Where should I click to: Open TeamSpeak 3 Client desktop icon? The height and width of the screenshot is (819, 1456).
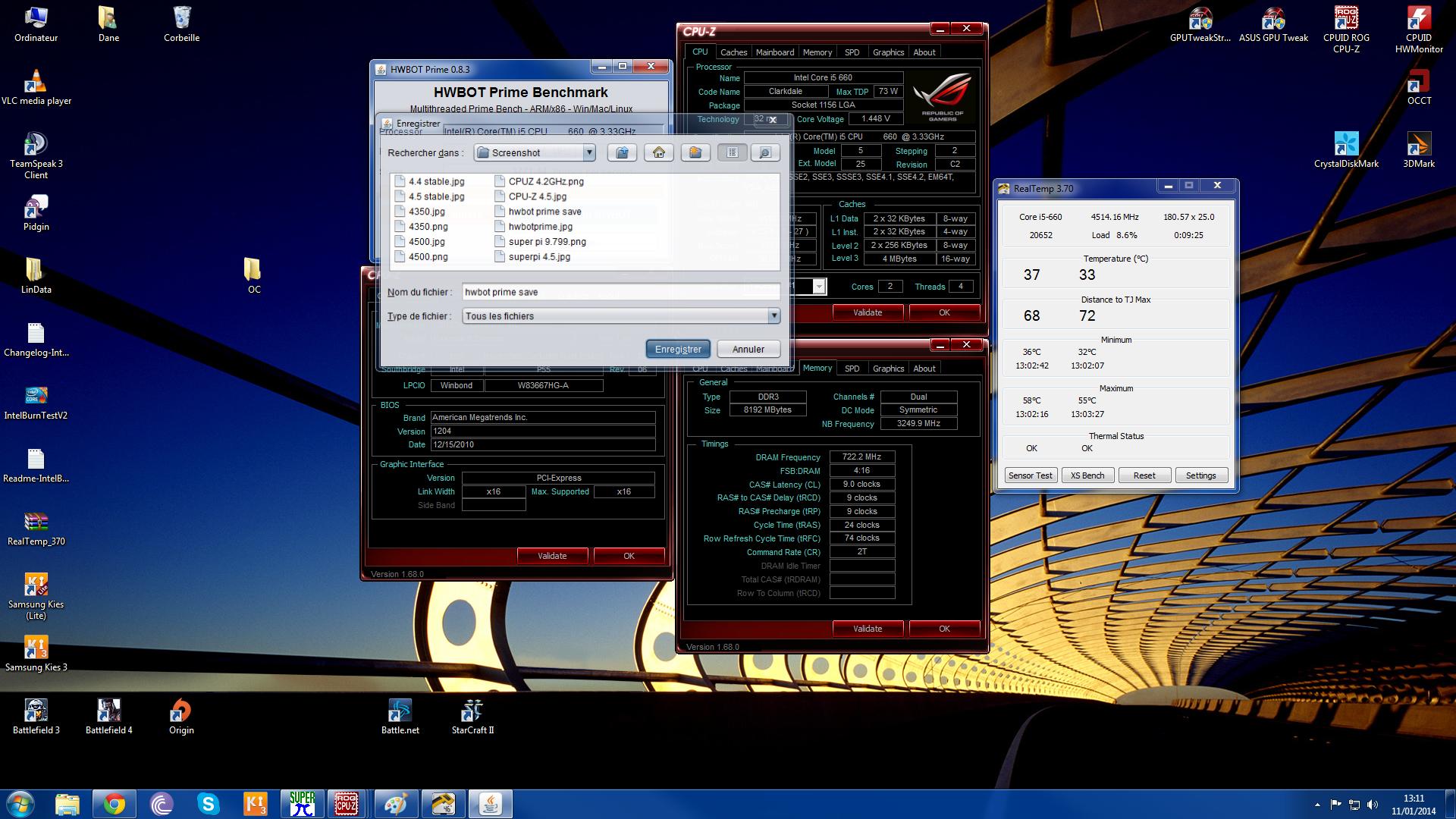click(x=36, y=155)
